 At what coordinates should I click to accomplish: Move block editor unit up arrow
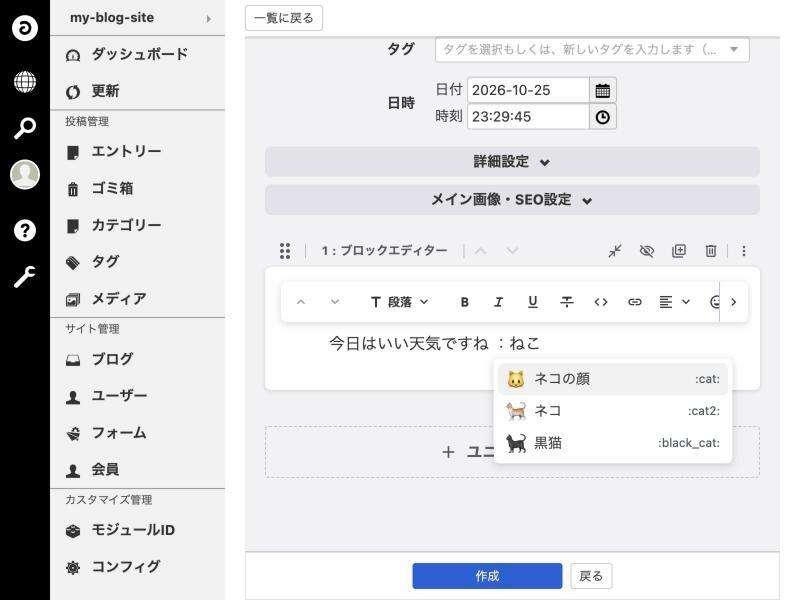point(481,251)
